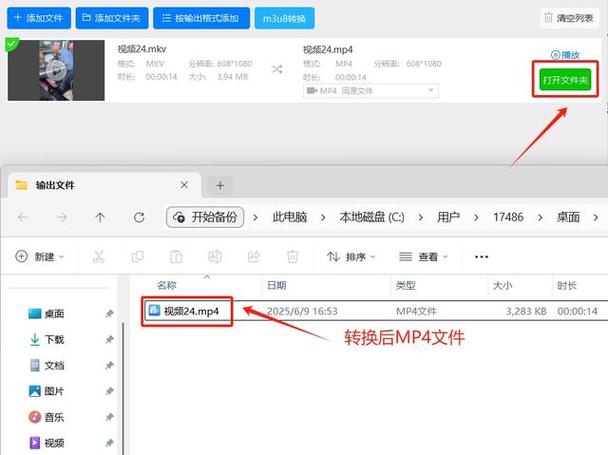Click 桌面 in the address breadcrumb
This screenshot has height=455, width=608.
point(568,217)
